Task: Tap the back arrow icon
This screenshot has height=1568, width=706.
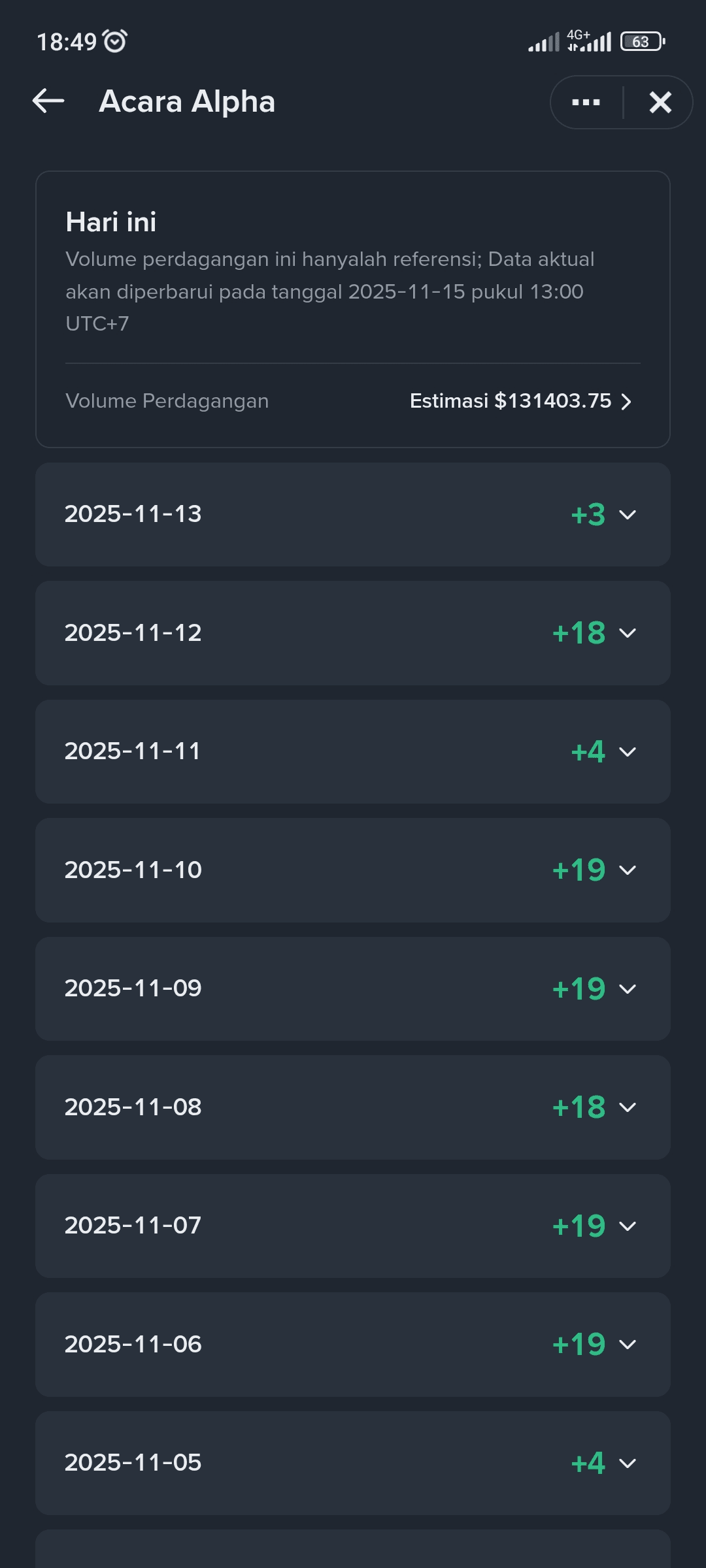Action: click(48, 101)
